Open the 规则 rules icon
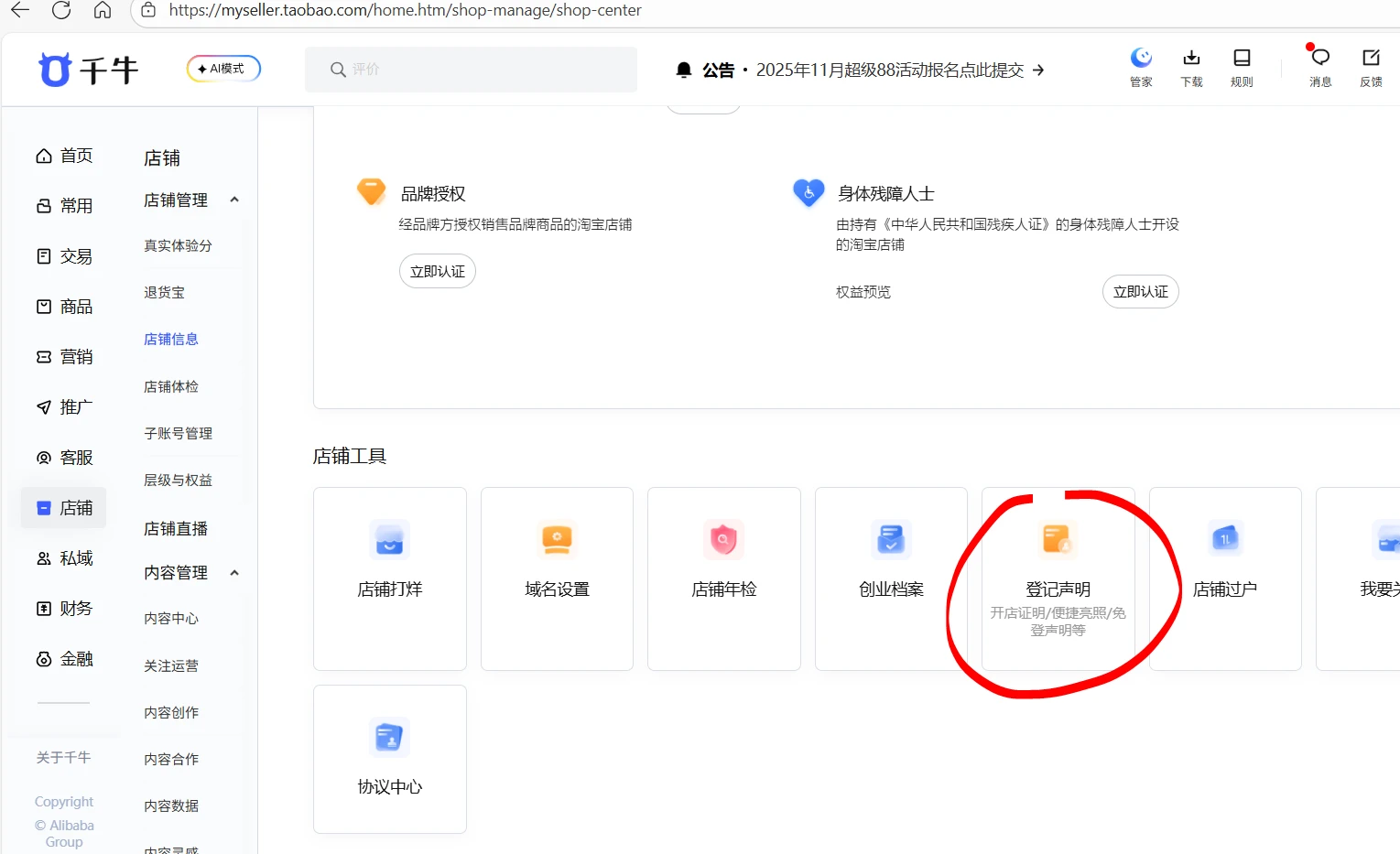The image size is (1400, 854). point(1242,67)
